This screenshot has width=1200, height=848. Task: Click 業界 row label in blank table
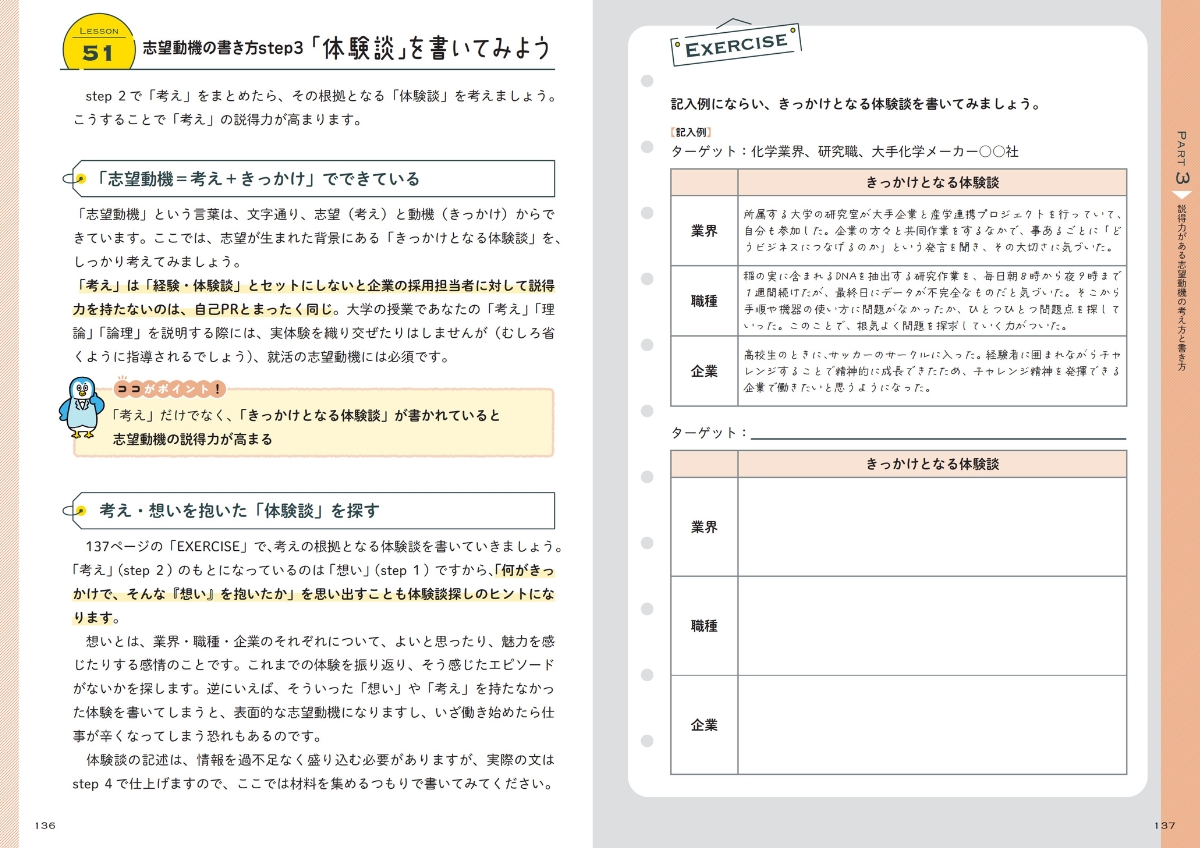coord(704,527)
